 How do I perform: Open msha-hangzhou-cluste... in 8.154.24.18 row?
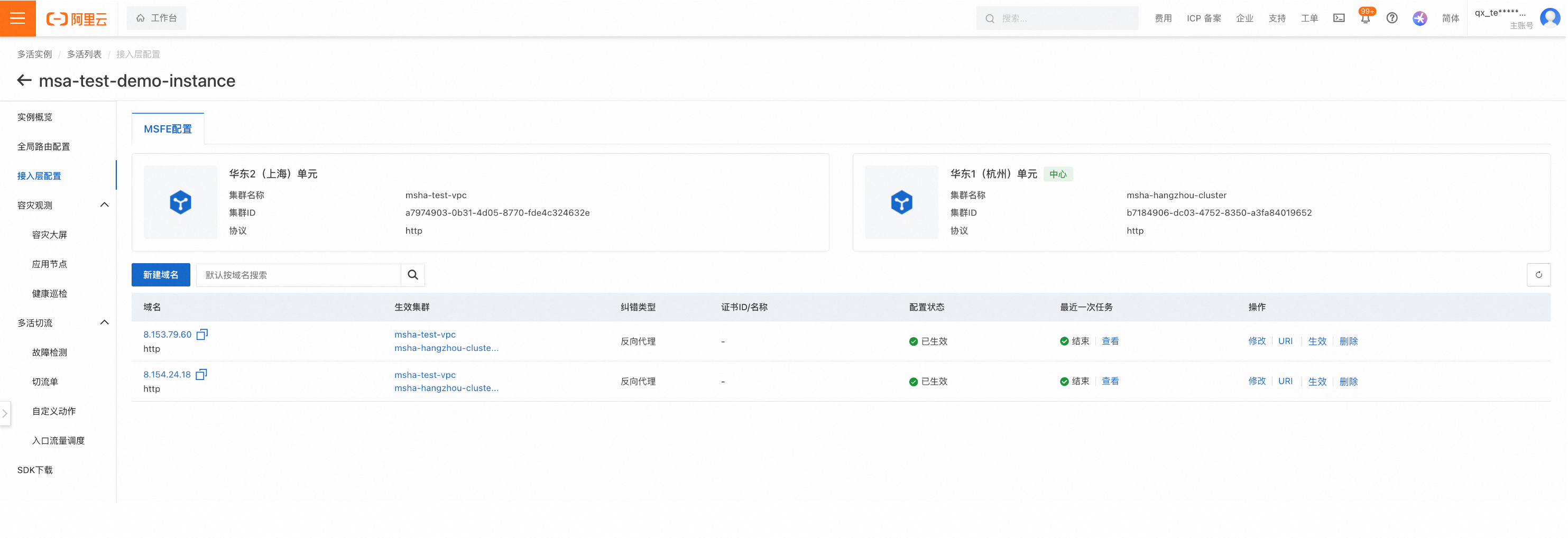click(x=446, y=388)
